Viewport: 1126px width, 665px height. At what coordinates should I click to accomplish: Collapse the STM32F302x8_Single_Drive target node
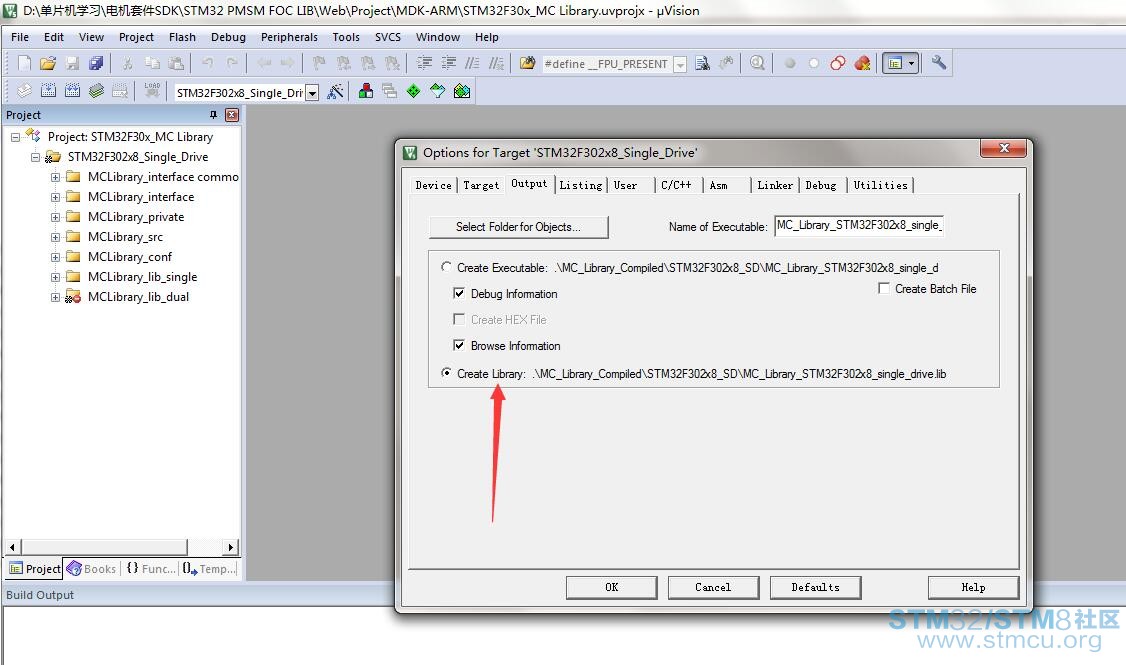point(35,157)
